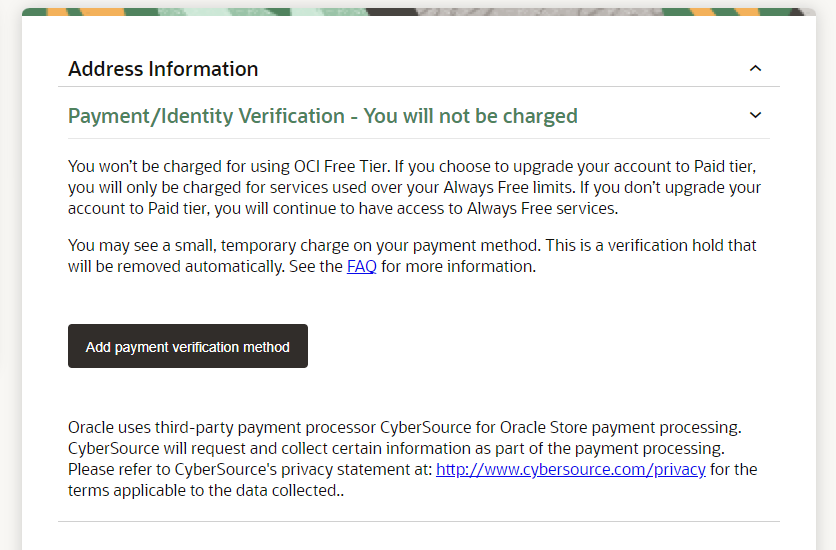836x550 pixels.
Task: Visit the cybersource.com/privacy link
Action: tap(571, 469)
